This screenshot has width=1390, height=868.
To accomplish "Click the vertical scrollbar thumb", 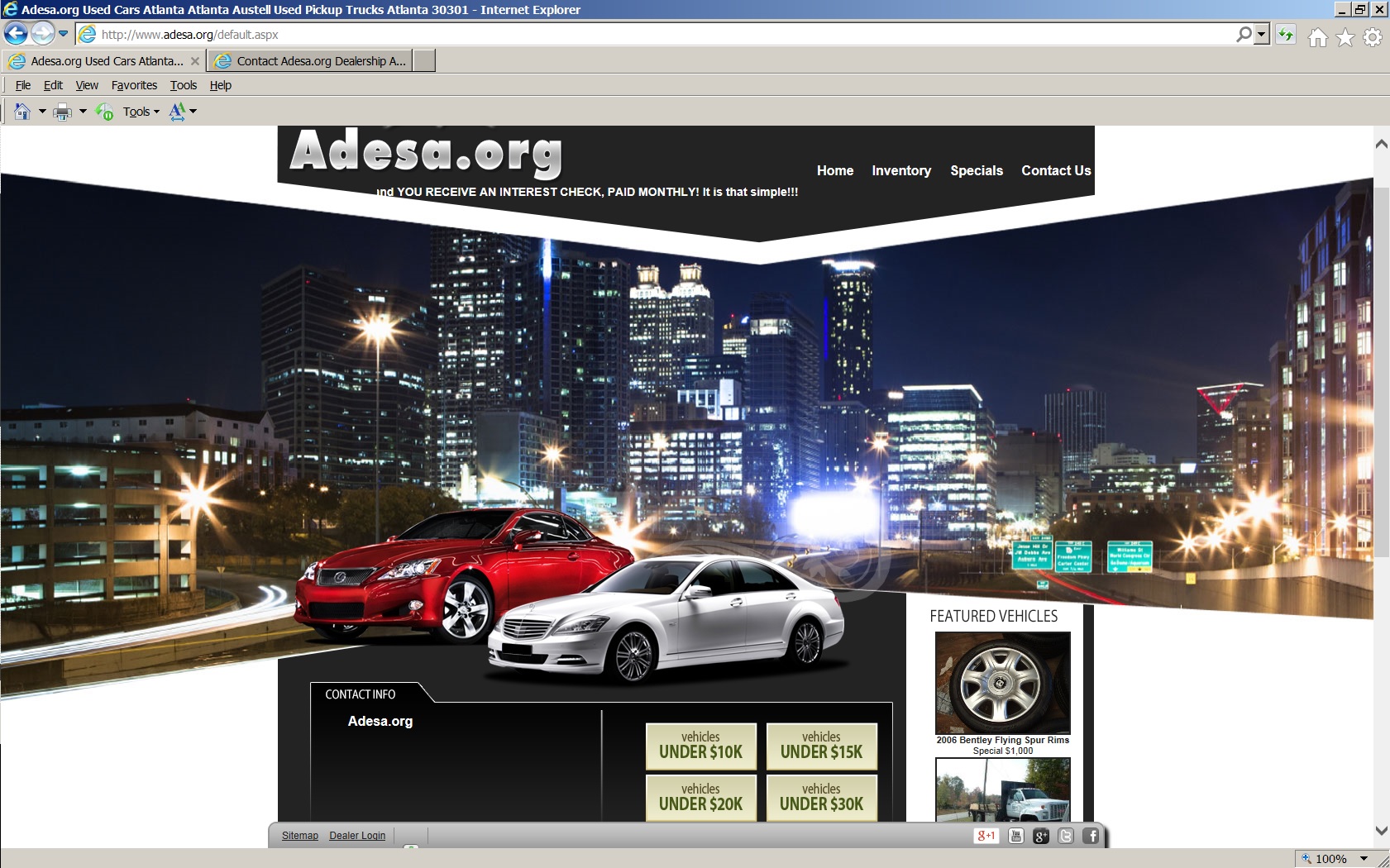I will pos(1381,370).
